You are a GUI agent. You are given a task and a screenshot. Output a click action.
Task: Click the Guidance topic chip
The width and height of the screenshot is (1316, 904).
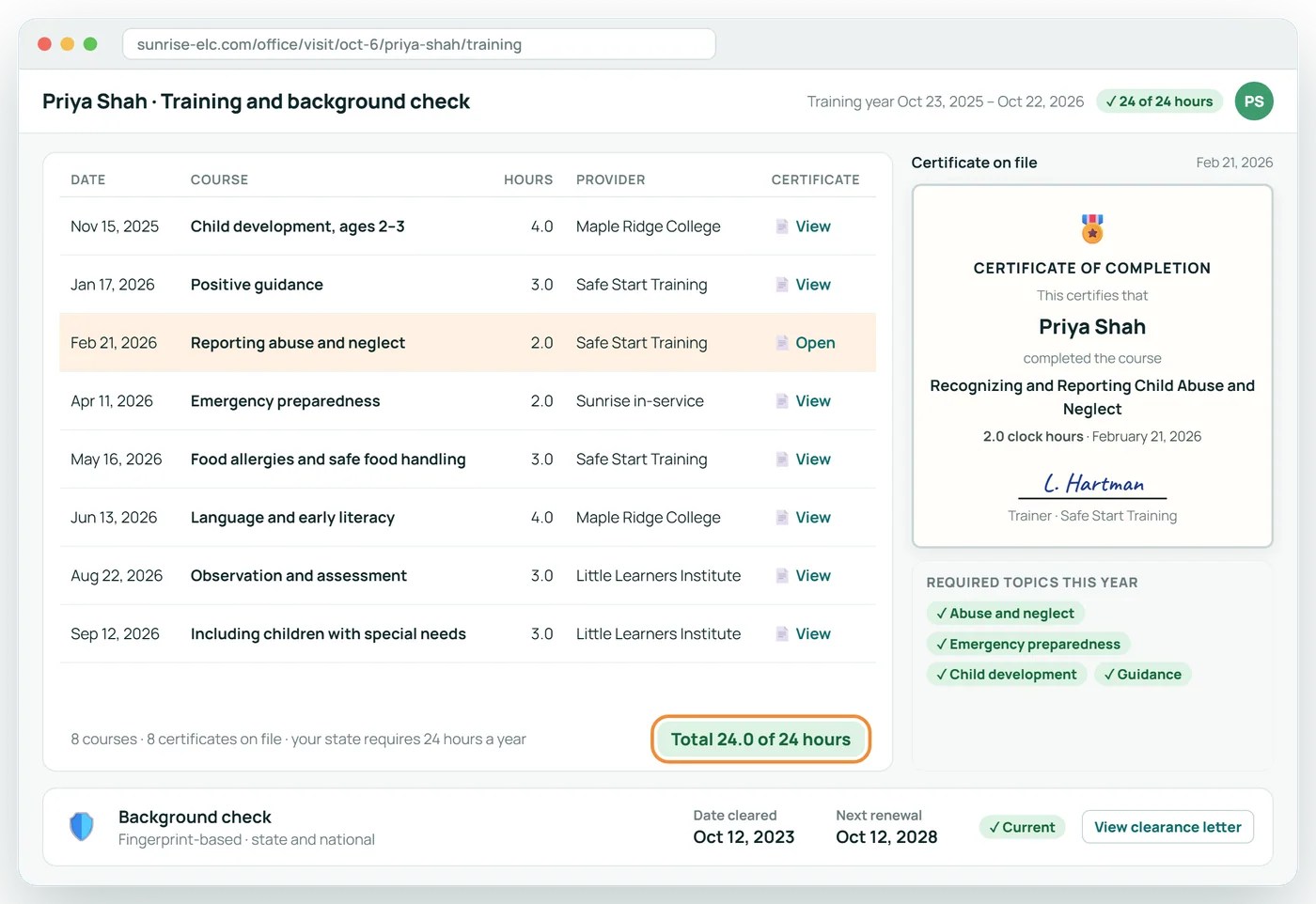click(x=1142, y=675)
